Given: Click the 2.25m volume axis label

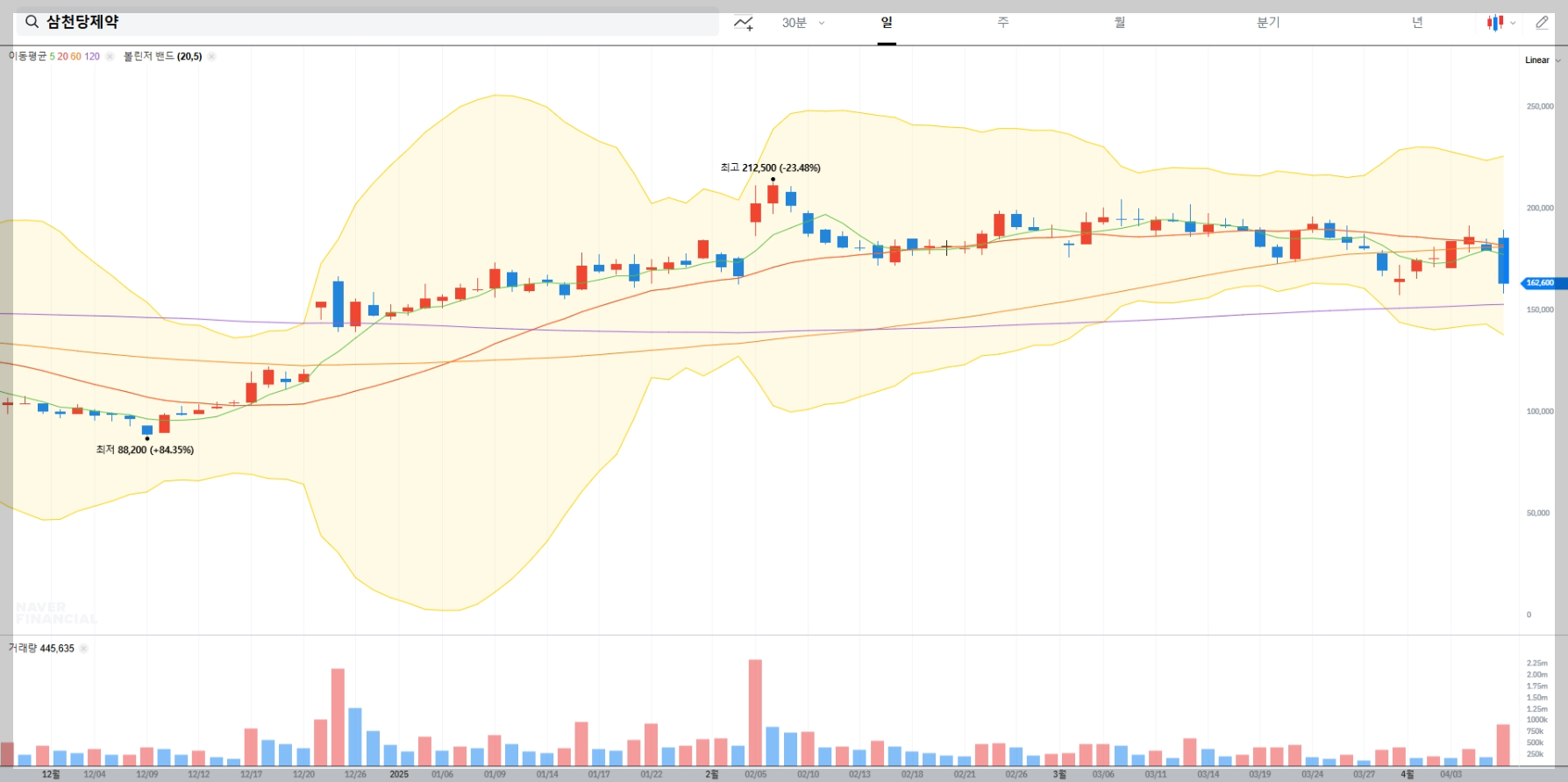Looking at the screenshot, I should coord(1536,664).
